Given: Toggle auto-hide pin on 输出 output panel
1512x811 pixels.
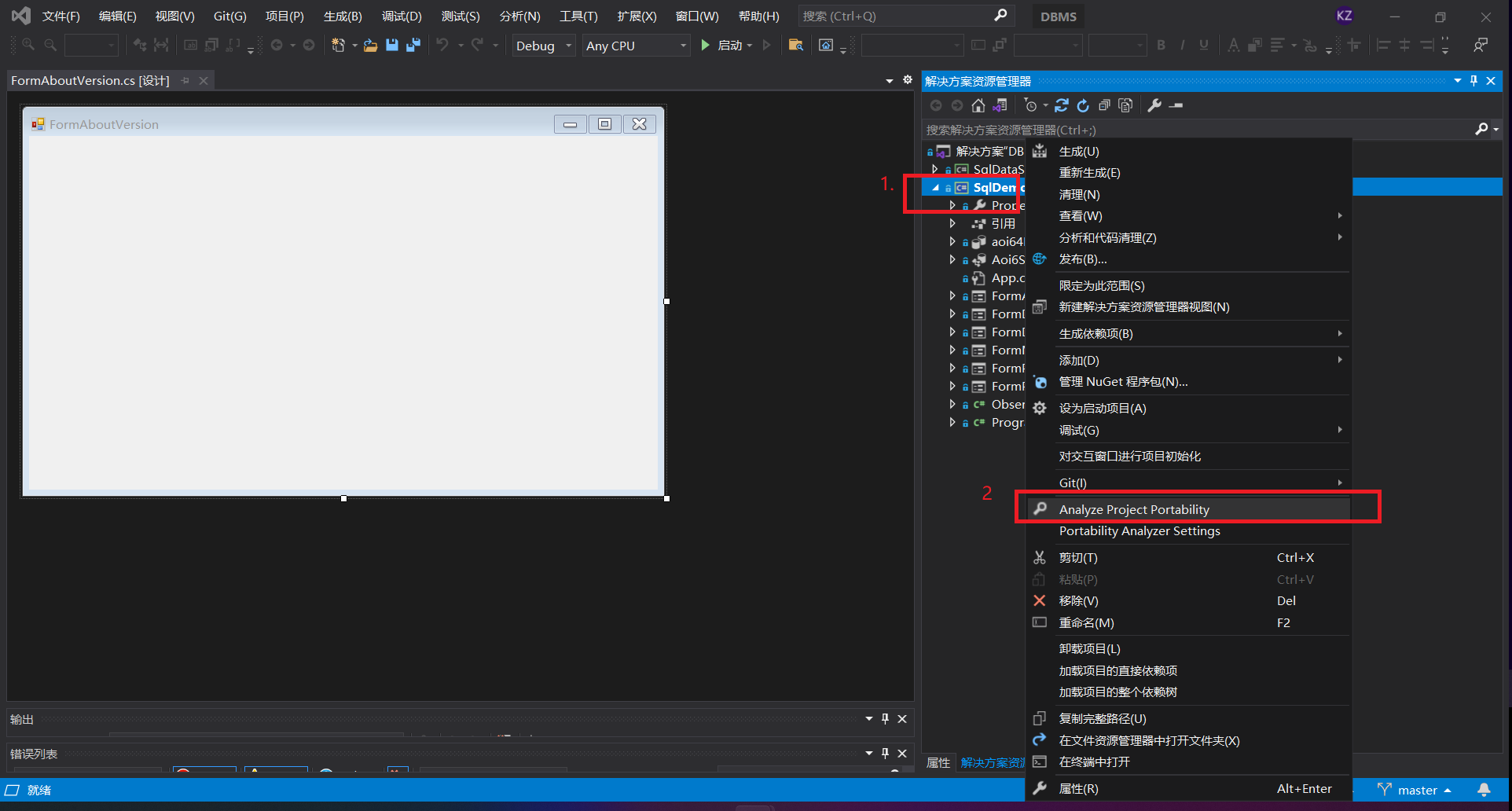Looking at the screenshot, I should (886, 719).
